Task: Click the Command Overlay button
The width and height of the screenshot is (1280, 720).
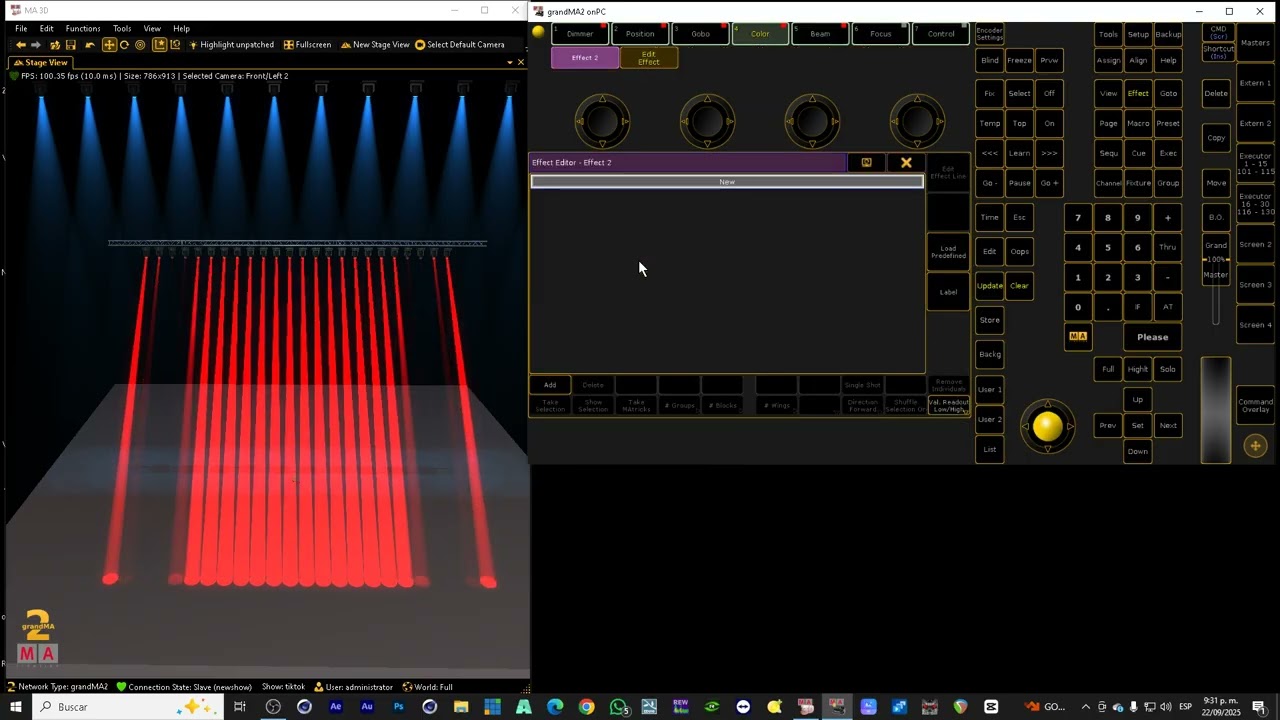Action: 1255,405
